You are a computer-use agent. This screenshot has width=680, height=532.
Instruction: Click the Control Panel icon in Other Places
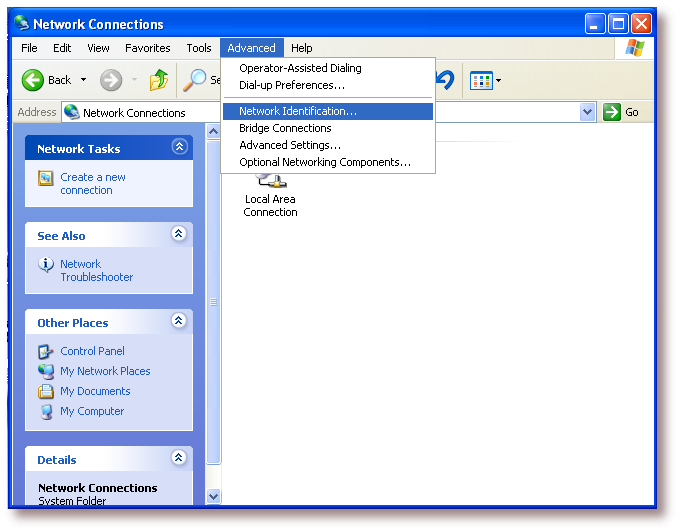coord(45,351)
